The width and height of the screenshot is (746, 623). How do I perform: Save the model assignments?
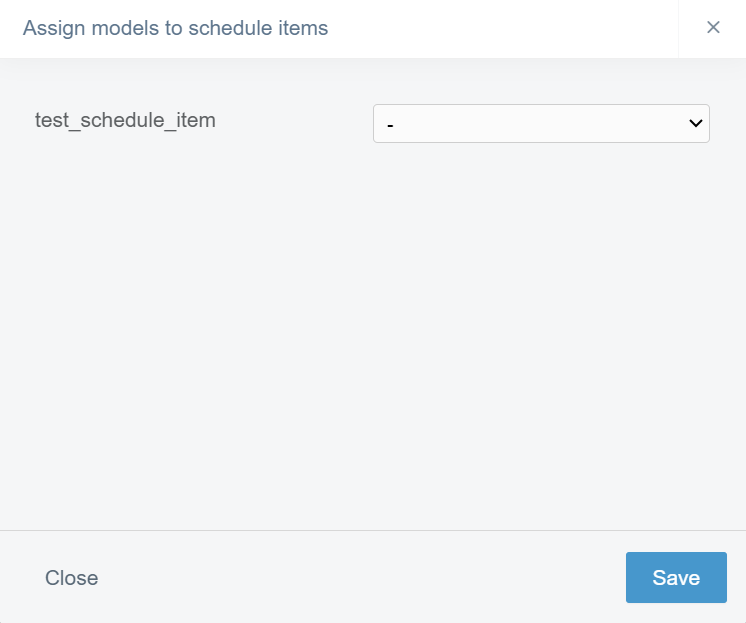point(676,578)
